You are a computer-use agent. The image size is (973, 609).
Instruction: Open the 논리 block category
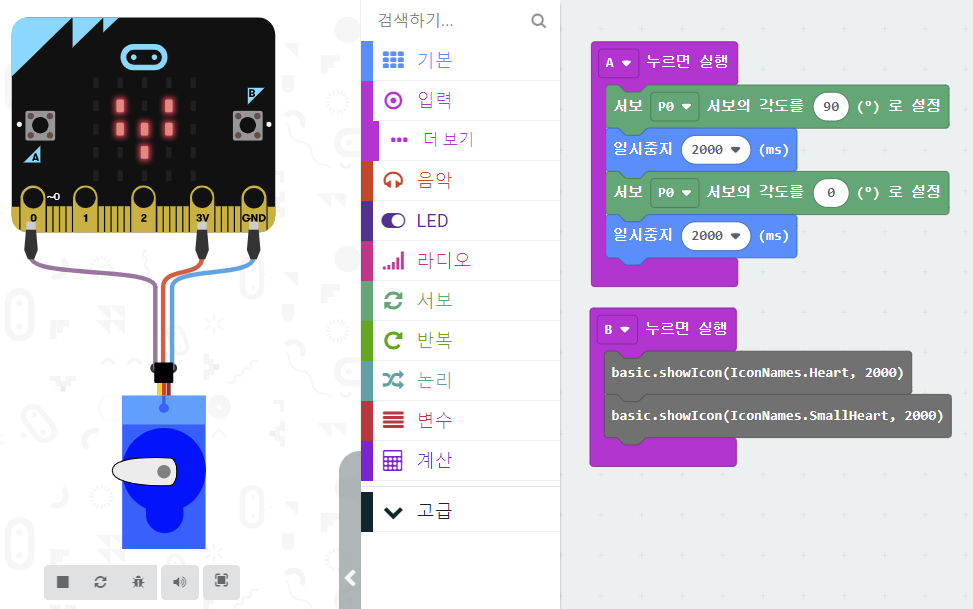tap(460, 380)
